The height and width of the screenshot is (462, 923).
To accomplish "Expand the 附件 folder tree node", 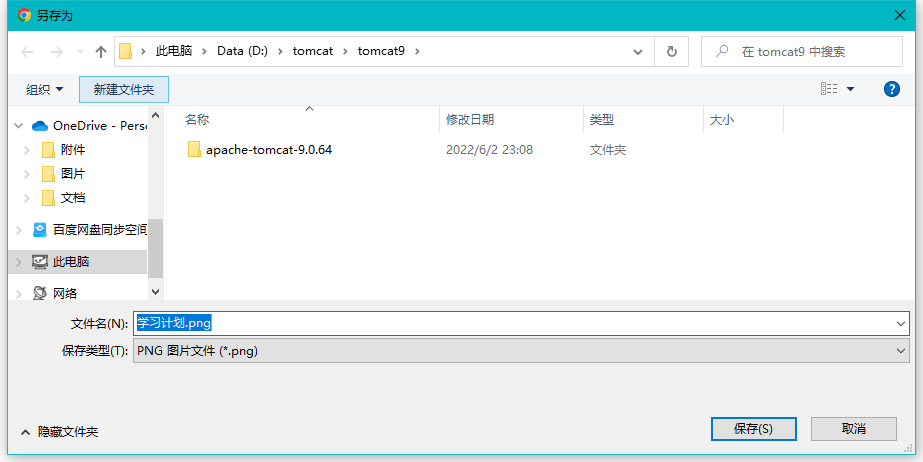I will point(27,150).
